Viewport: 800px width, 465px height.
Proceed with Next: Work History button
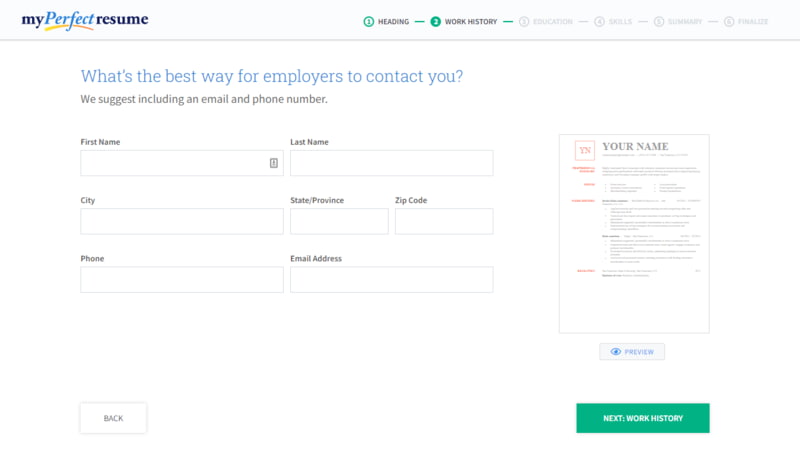click(643, 418)
